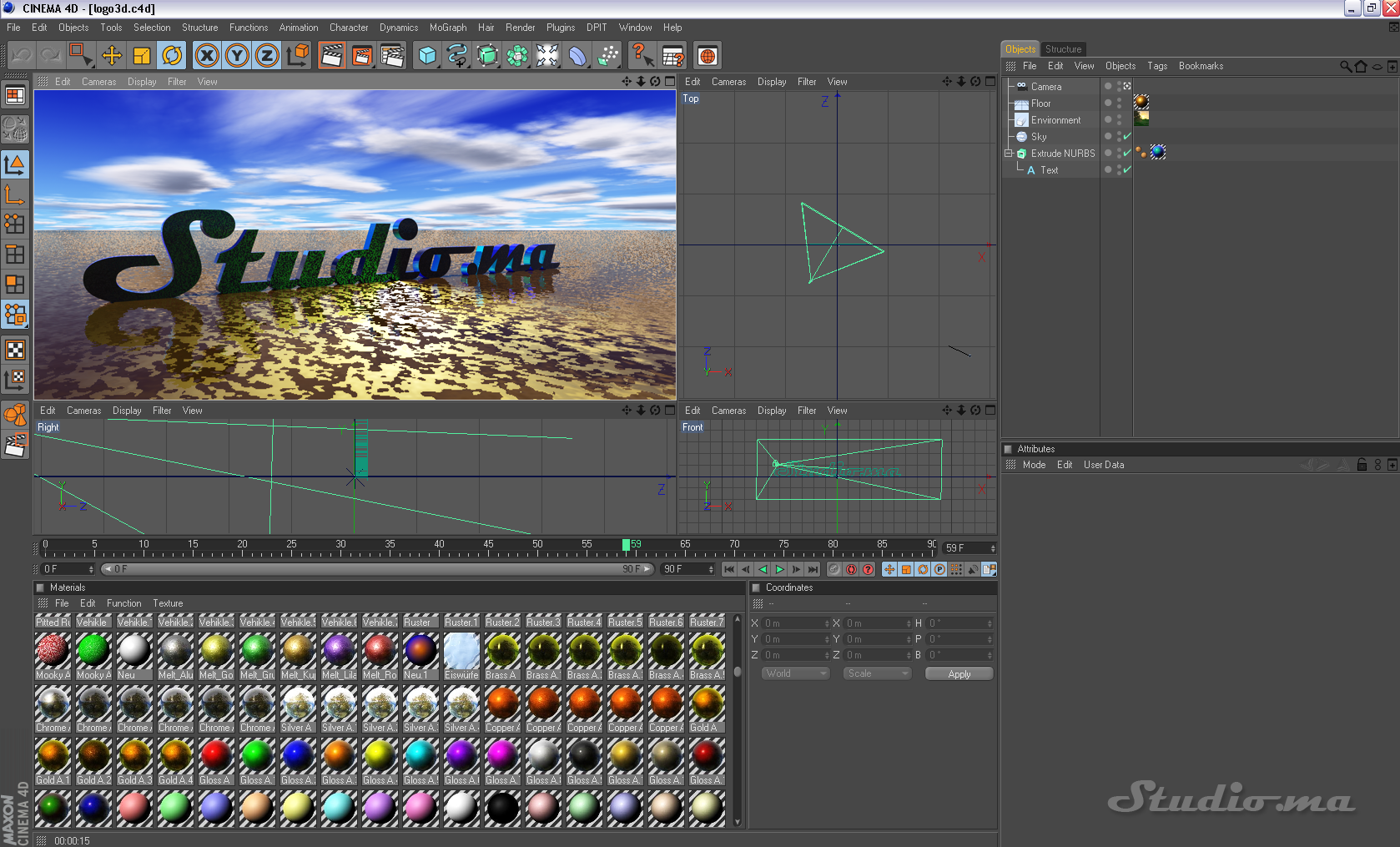Click the stepper on the X position field
Screen dimensions: 1400x847
827,623
